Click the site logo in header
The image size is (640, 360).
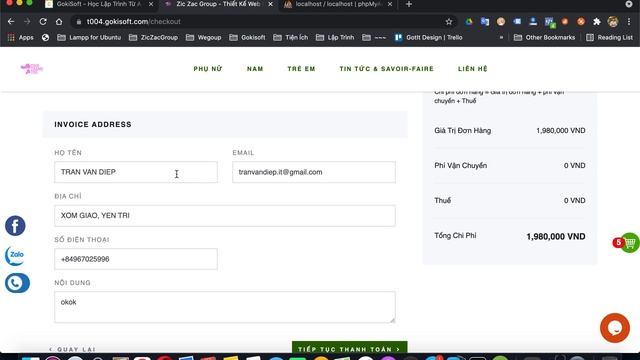tap(32, 69)
